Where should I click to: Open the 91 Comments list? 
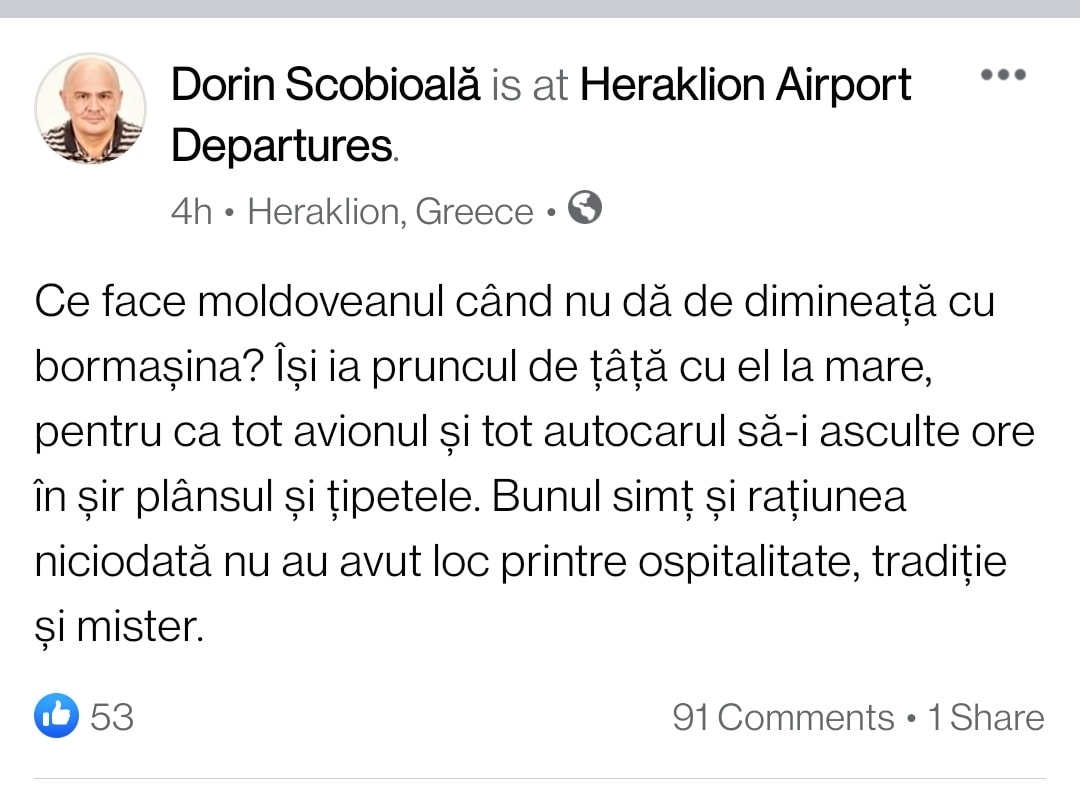pyautogui.click(x=783, y=718)
